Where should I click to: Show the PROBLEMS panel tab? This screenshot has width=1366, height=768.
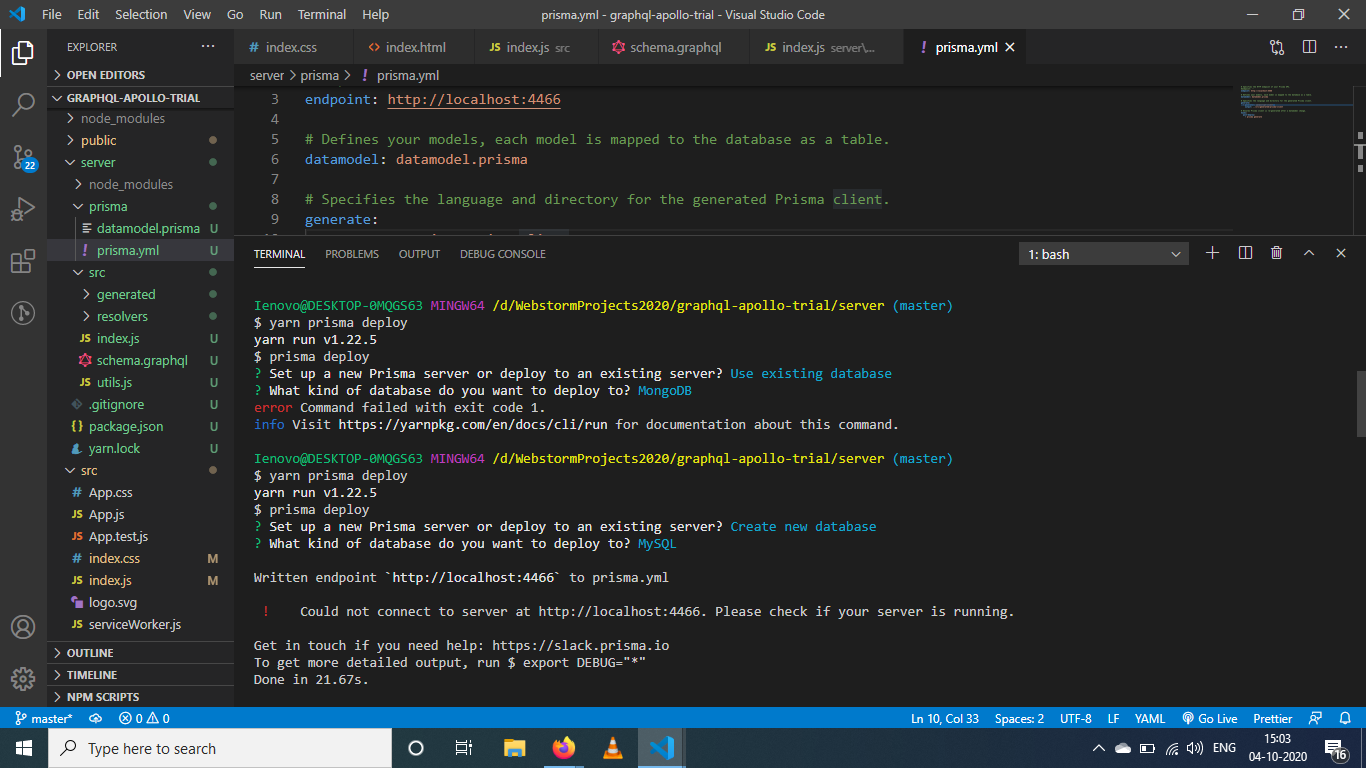(x=352, y=254)
